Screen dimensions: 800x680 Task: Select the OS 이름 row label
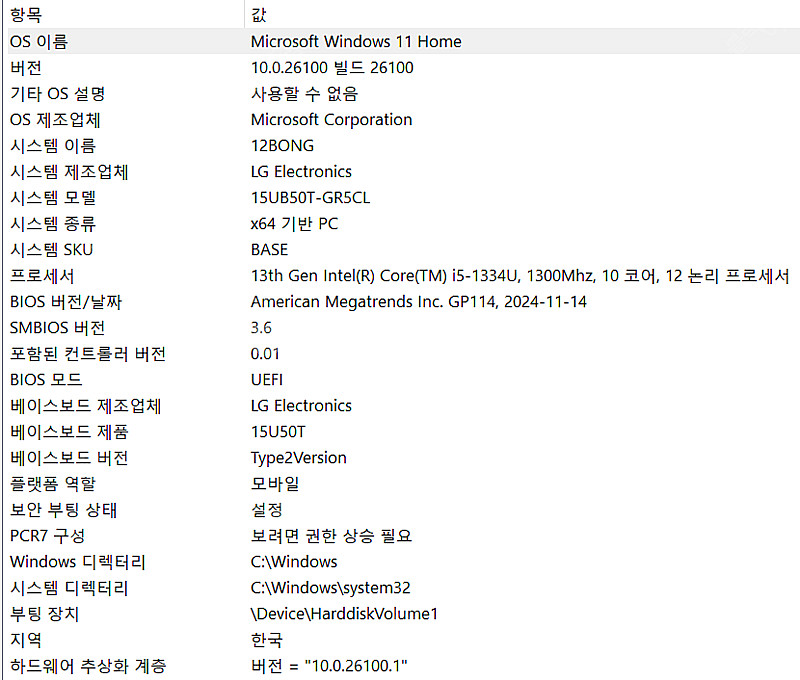click(x=39, y=41)
